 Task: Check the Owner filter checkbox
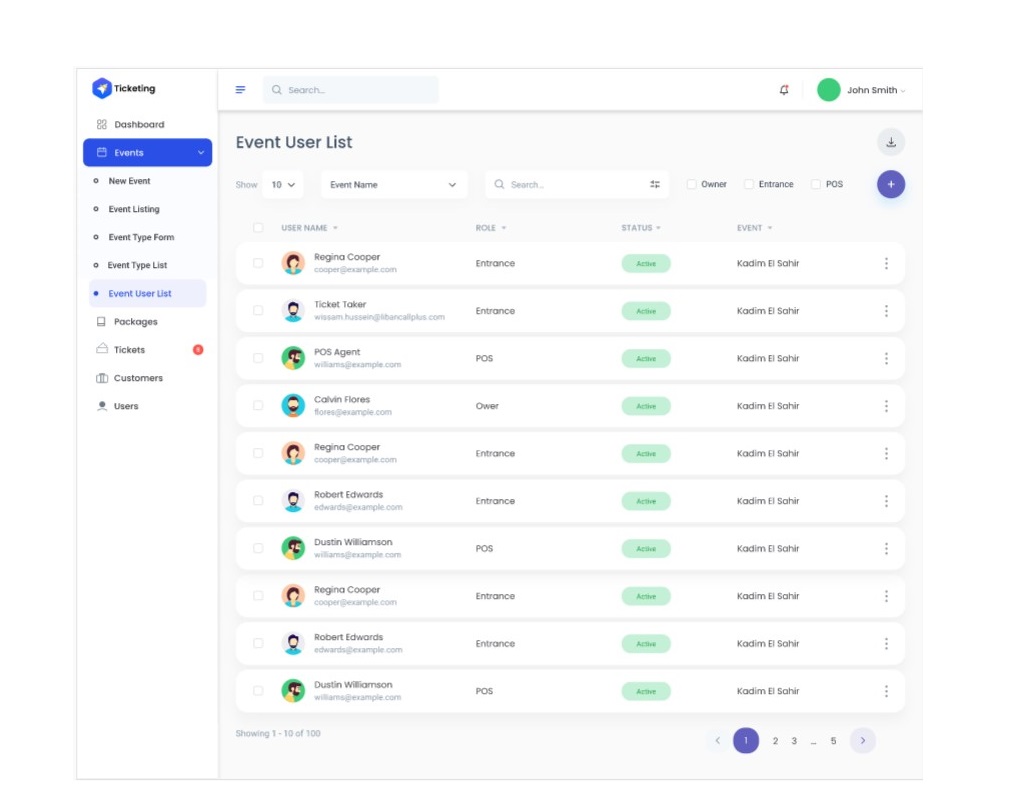(x=690, y=184)
